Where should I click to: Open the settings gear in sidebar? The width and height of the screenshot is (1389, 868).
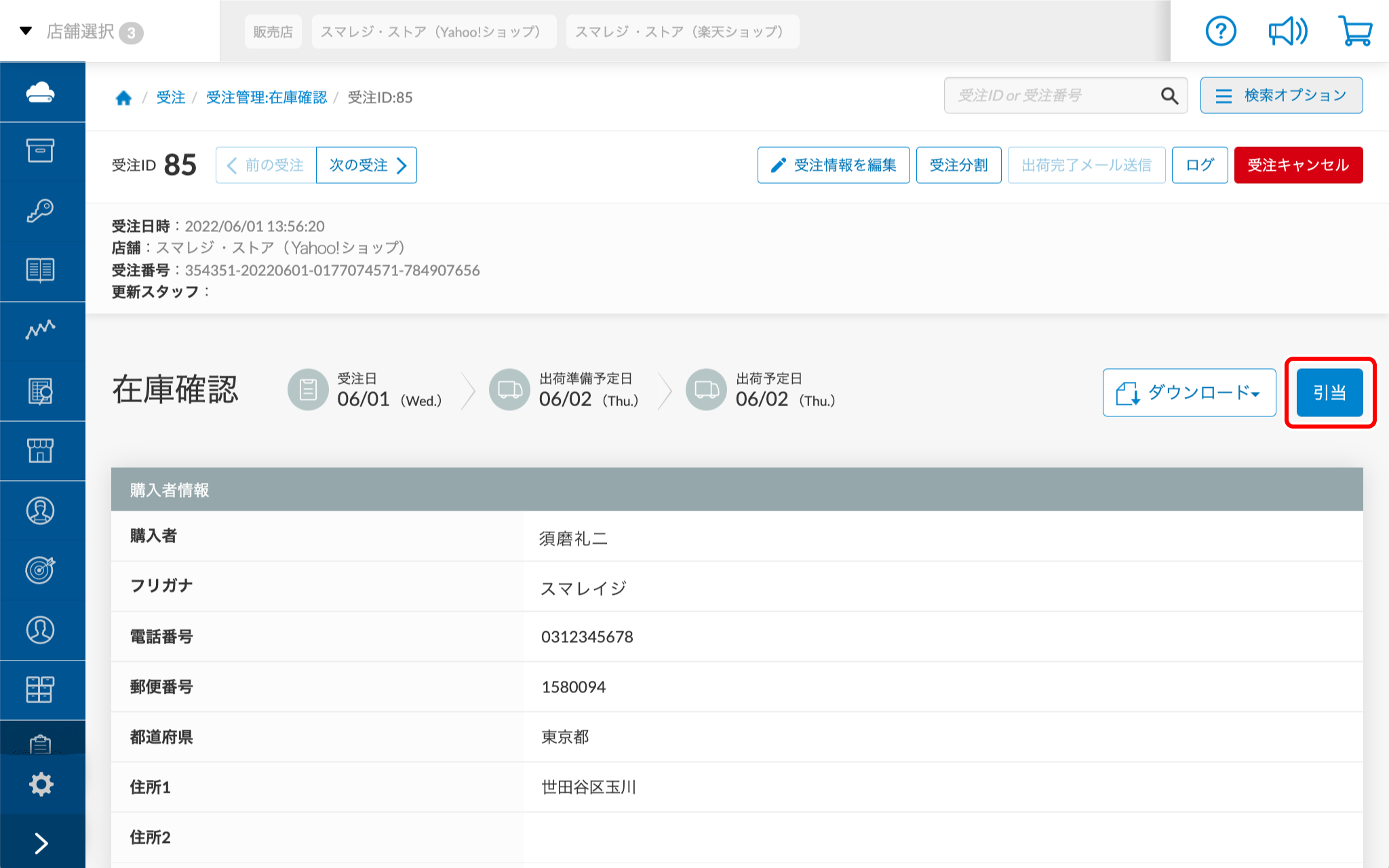click(x=41, y=784)
